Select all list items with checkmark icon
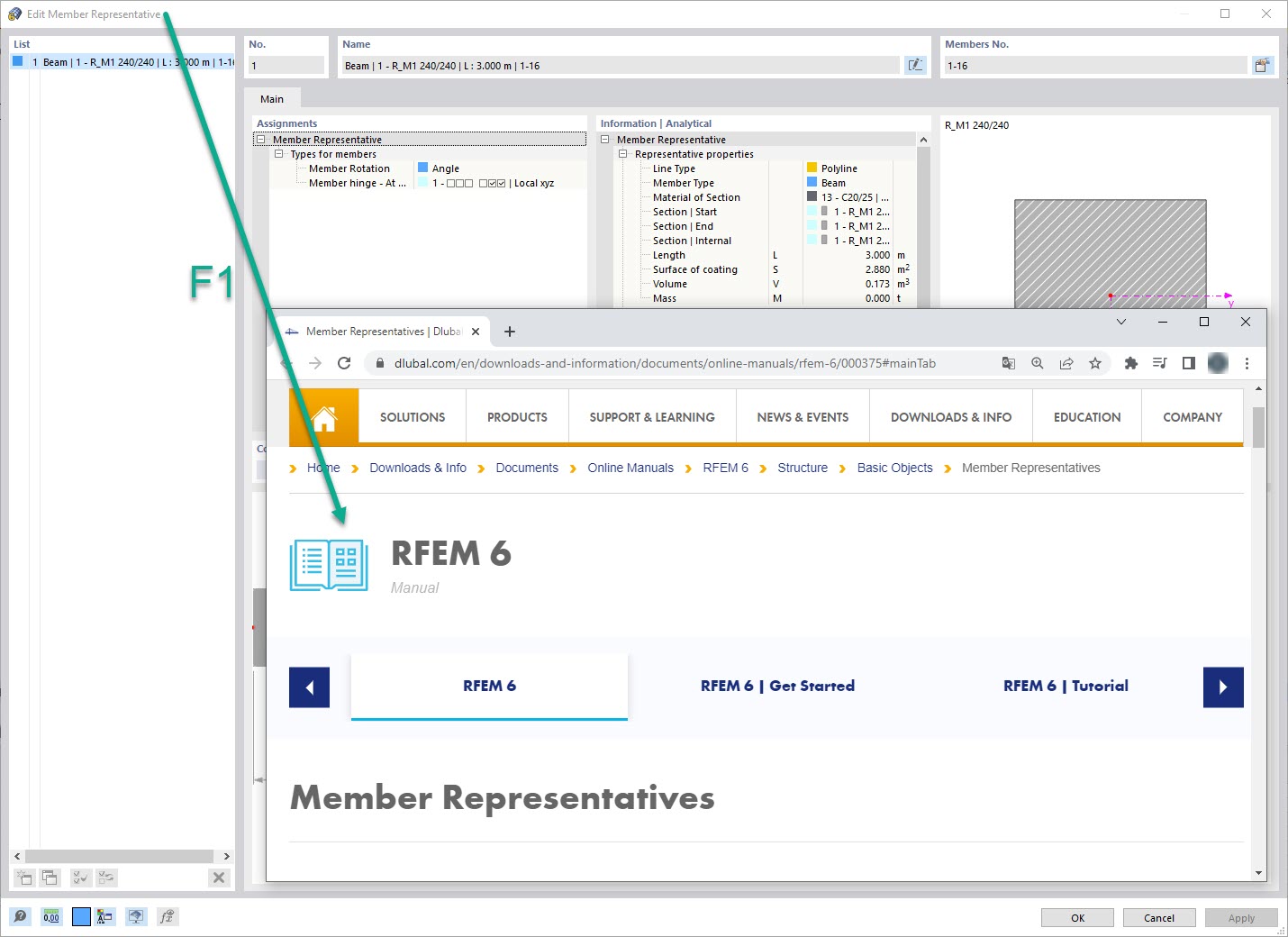1288x937 pixels. [80, 878]
